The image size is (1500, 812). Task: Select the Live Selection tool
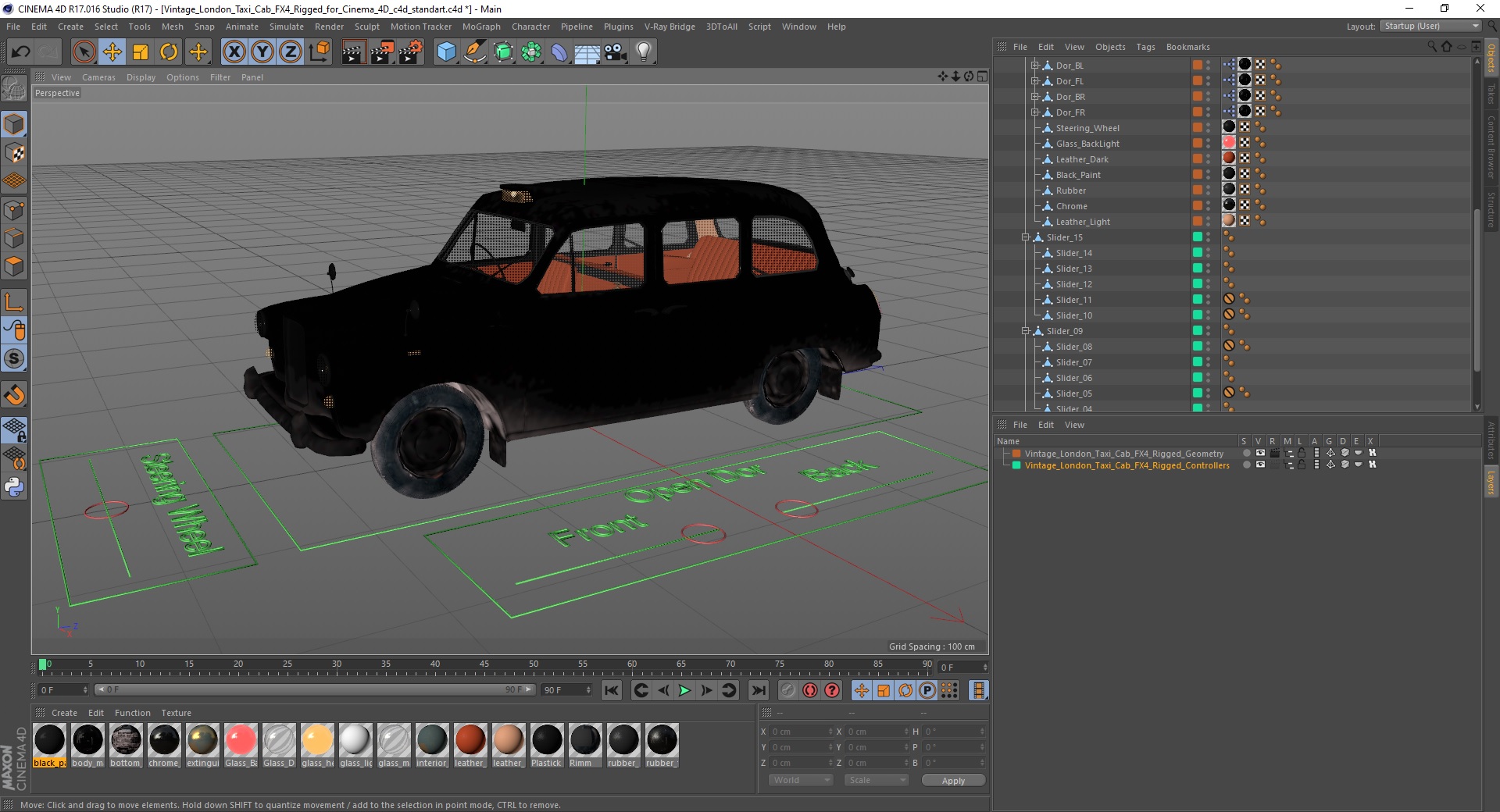(x=84, y=52)
